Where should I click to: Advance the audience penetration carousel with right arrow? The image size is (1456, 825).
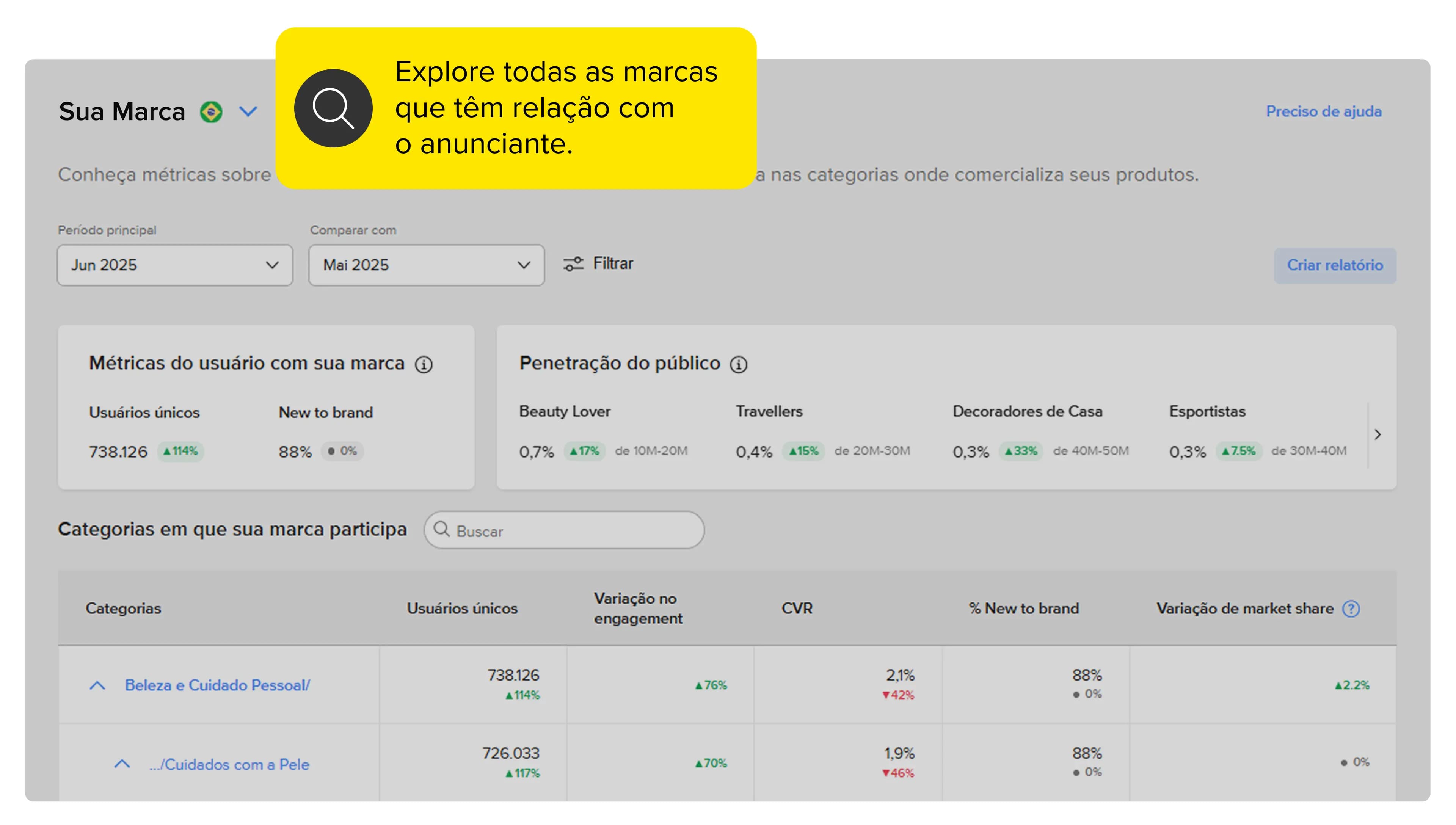(1377, 434)
